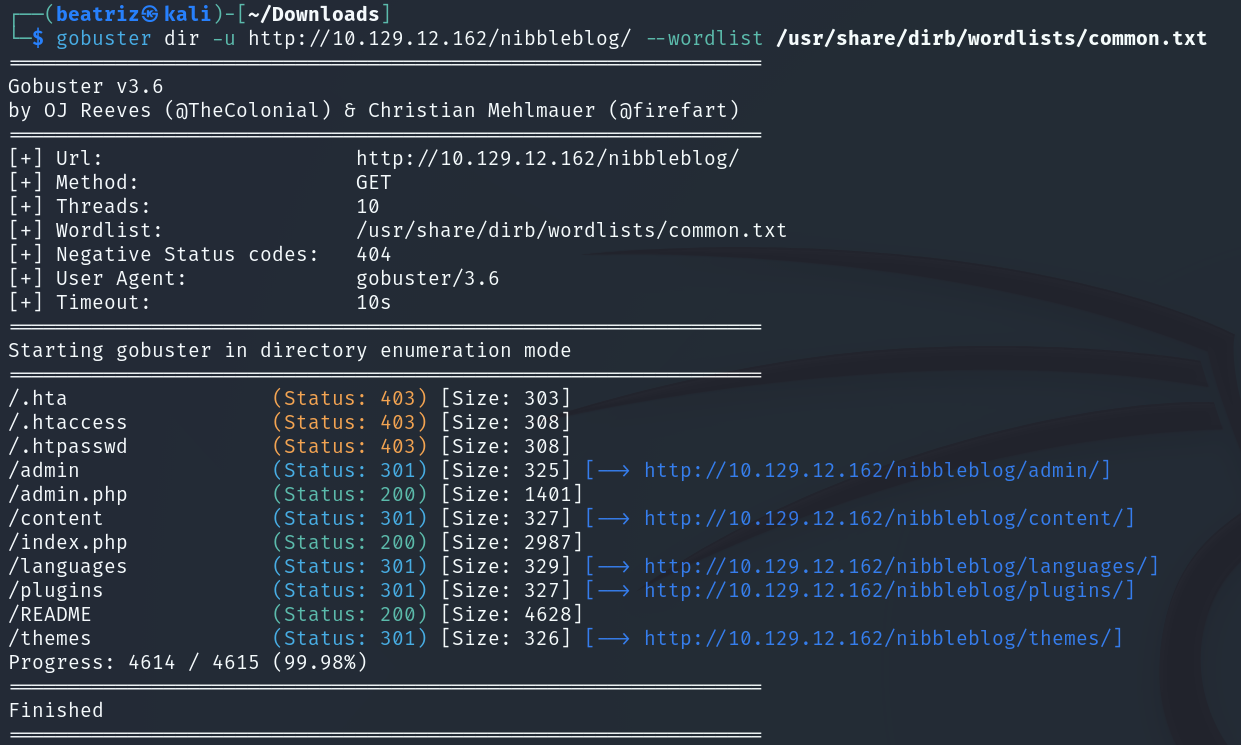Click the bold wordlist path in the command
This screenshot has width=1241, height=745.
point(991,39)
